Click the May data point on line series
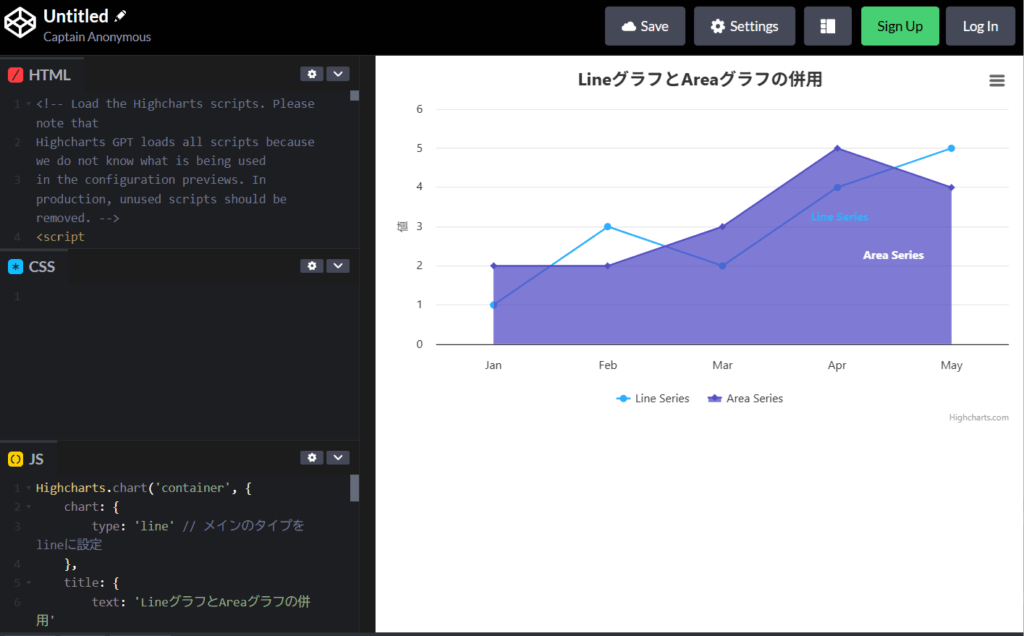Image resolution: width=1024 pixels, height=636 pixels. (951, 148)
